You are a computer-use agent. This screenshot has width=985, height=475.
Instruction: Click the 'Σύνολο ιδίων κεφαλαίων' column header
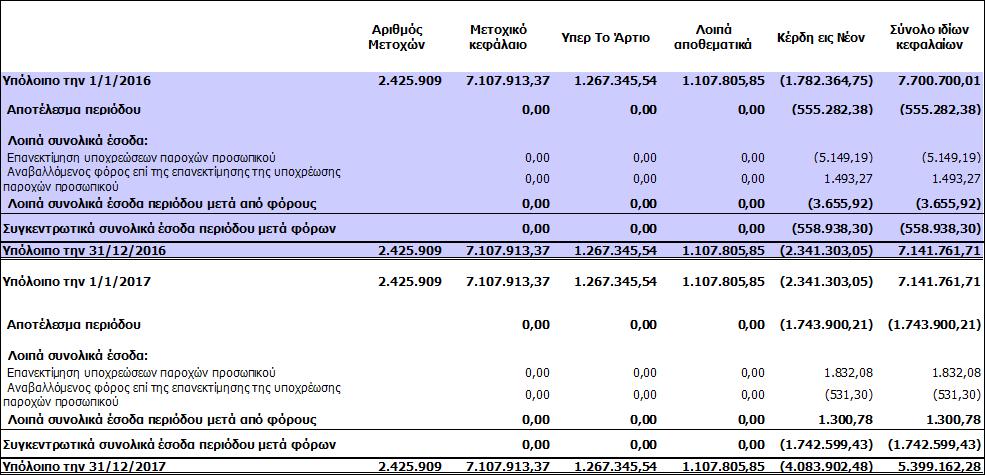pos(928,37)
